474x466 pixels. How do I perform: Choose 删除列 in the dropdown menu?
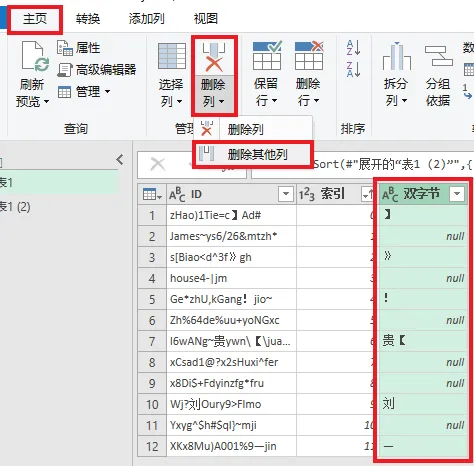(253, 129)
